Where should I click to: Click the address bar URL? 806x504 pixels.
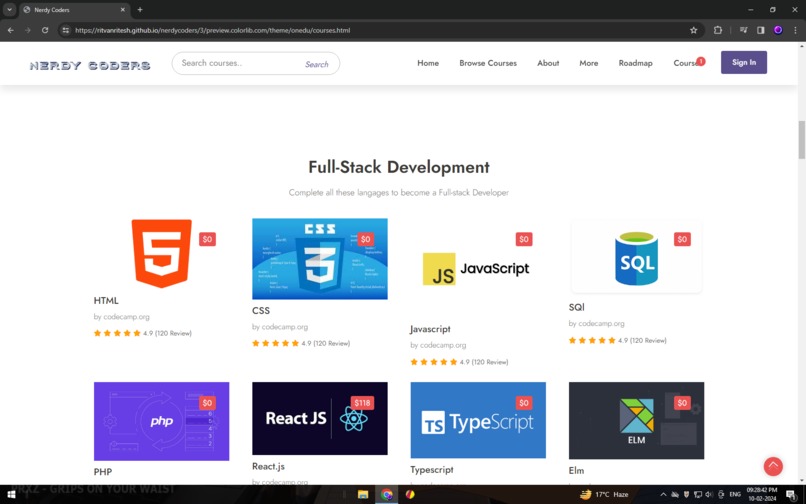pos(213,30)
